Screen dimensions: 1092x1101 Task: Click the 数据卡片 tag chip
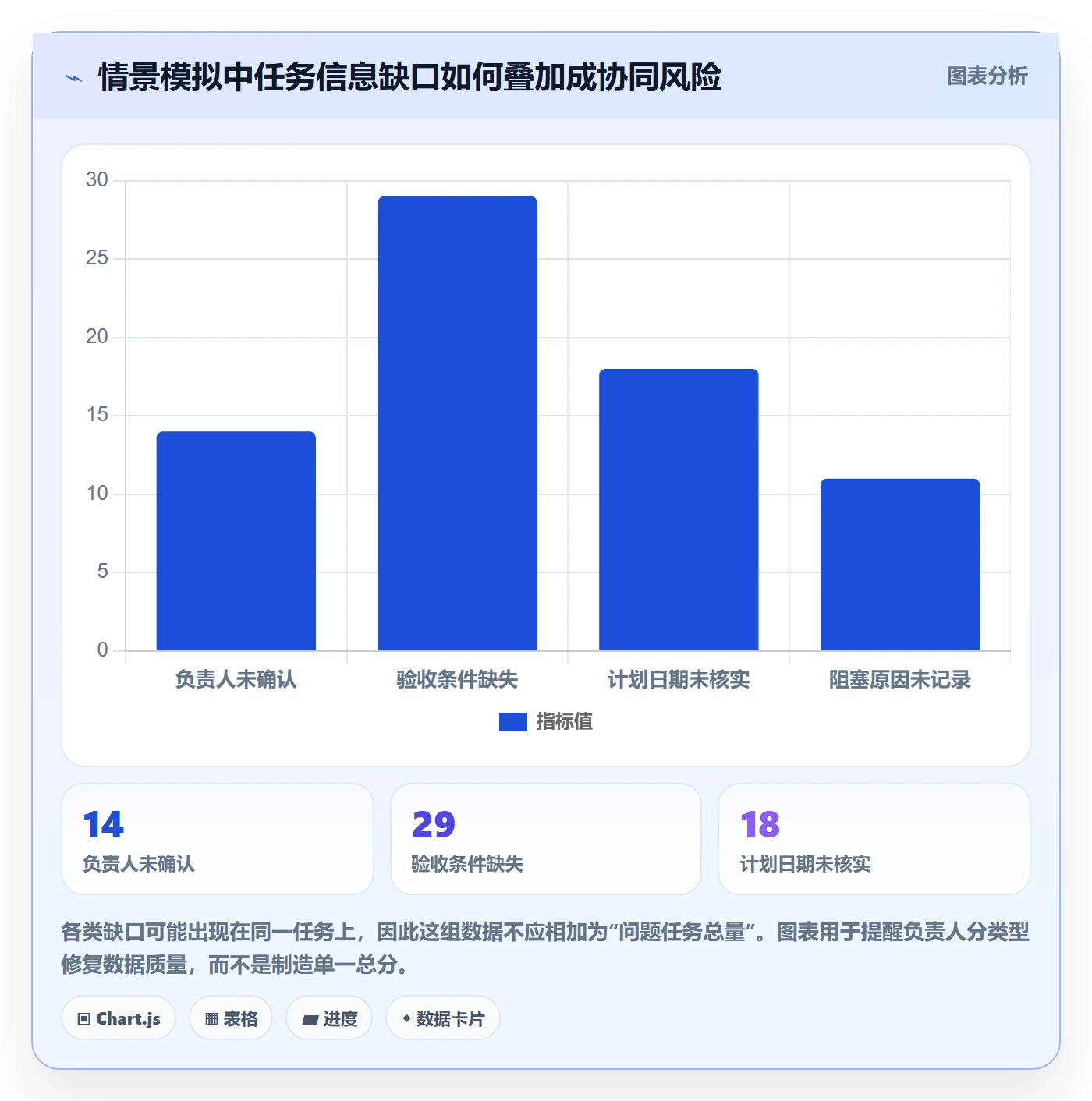(443, 1018)
